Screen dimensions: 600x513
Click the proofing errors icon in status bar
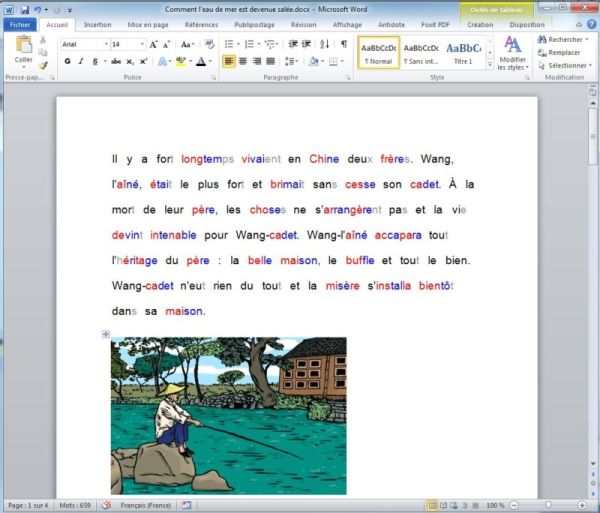point(107,505)
